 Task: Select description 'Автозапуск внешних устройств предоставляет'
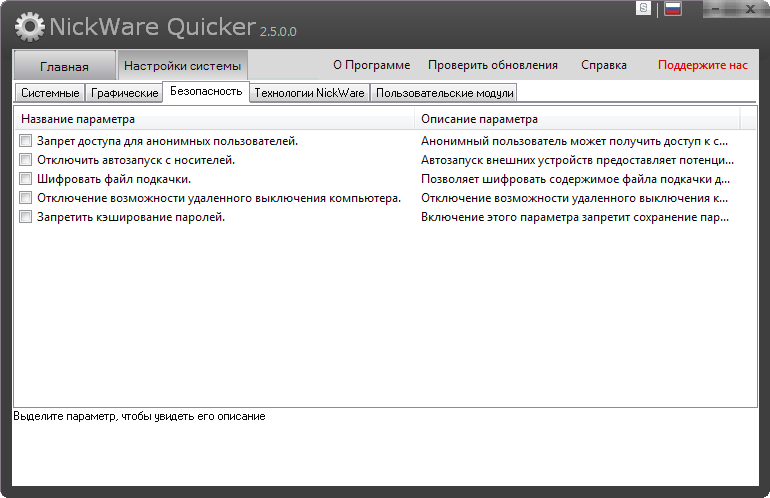(577, 160)
